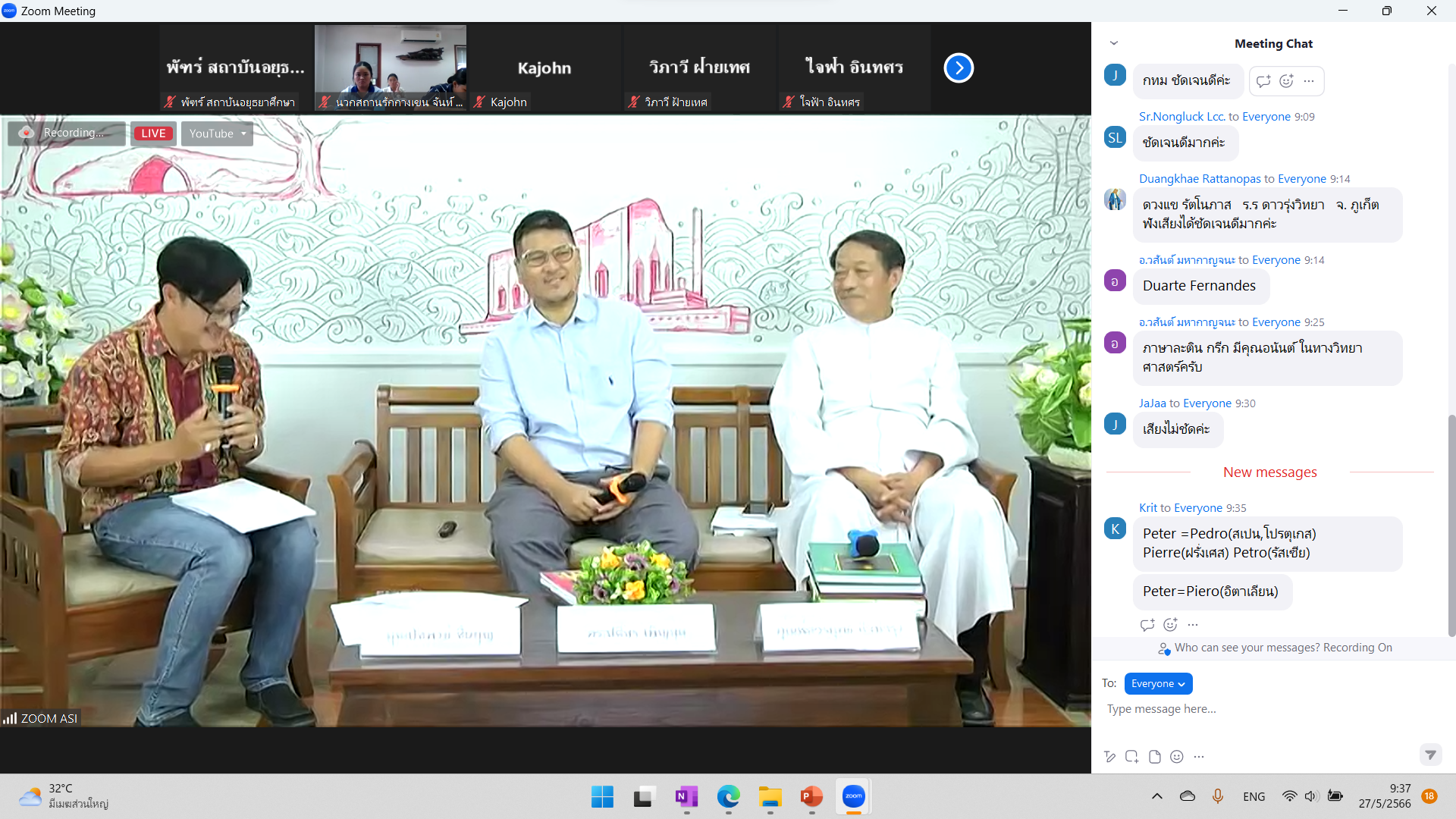Open Windows Start menu
1456x819 pixels.
click(602, 796)
